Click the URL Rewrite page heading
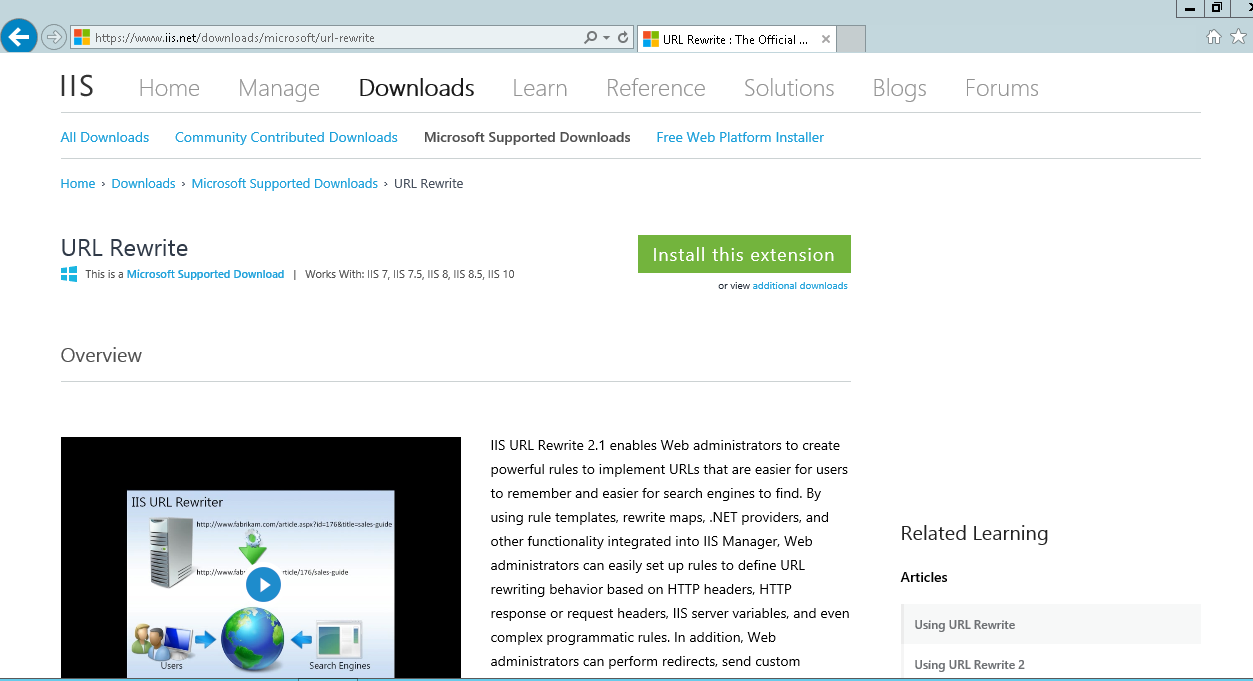The image size is (1253, 681). (x=124, y=248)
